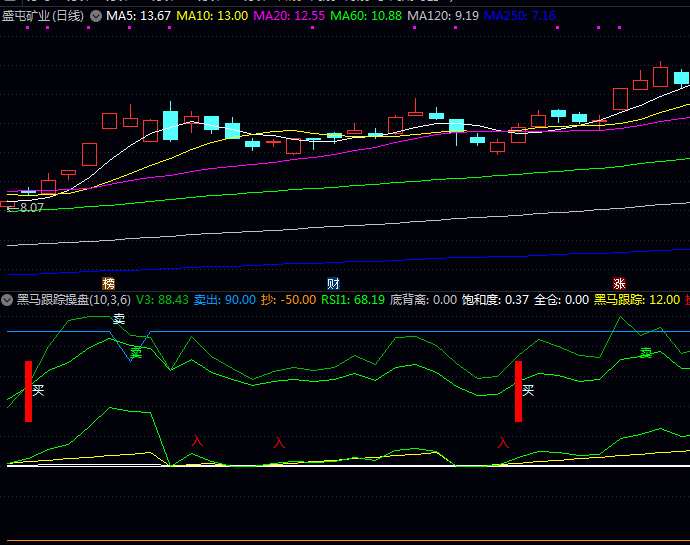Viewport: 690px width, 545px height.
Task: Expand the arrow before 黑马跟踪操盘 indicator
Action: [x=7, y=299]
